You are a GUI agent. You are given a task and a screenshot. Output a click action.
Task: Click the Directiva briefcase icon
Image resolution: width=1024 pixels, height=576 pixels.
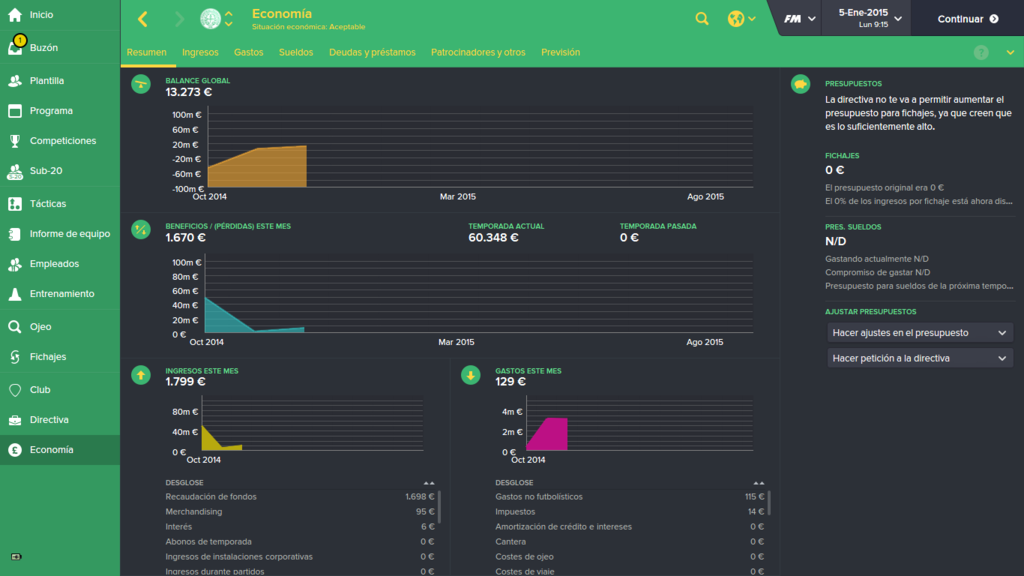click(x=15, y=420)
